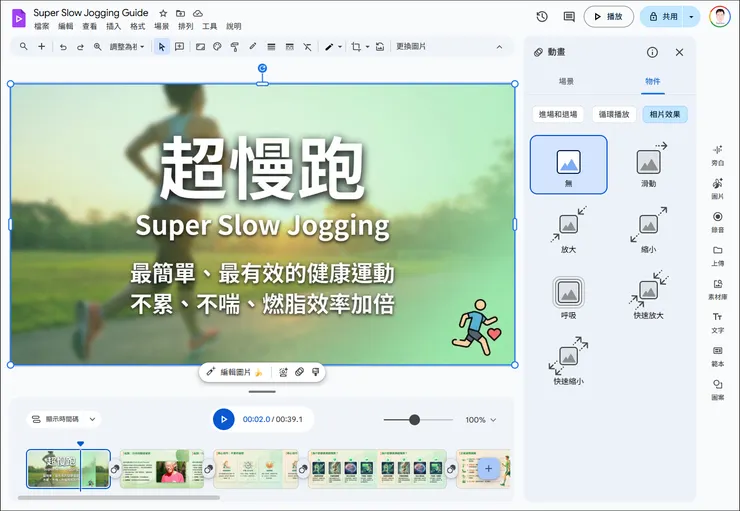Open the 工具 menu

pos(210,26)
